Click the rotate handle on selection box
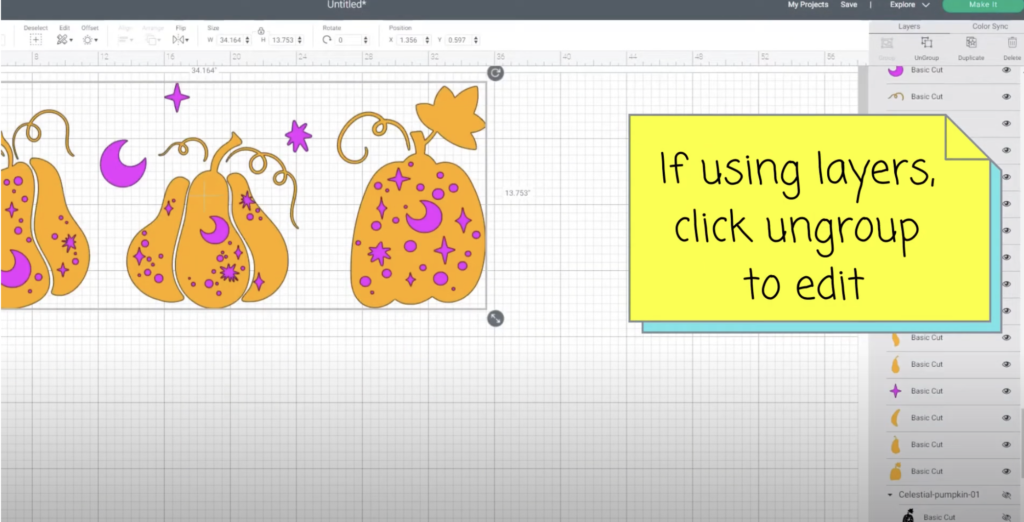This screenshot has height=522, width=1024. 496,73
